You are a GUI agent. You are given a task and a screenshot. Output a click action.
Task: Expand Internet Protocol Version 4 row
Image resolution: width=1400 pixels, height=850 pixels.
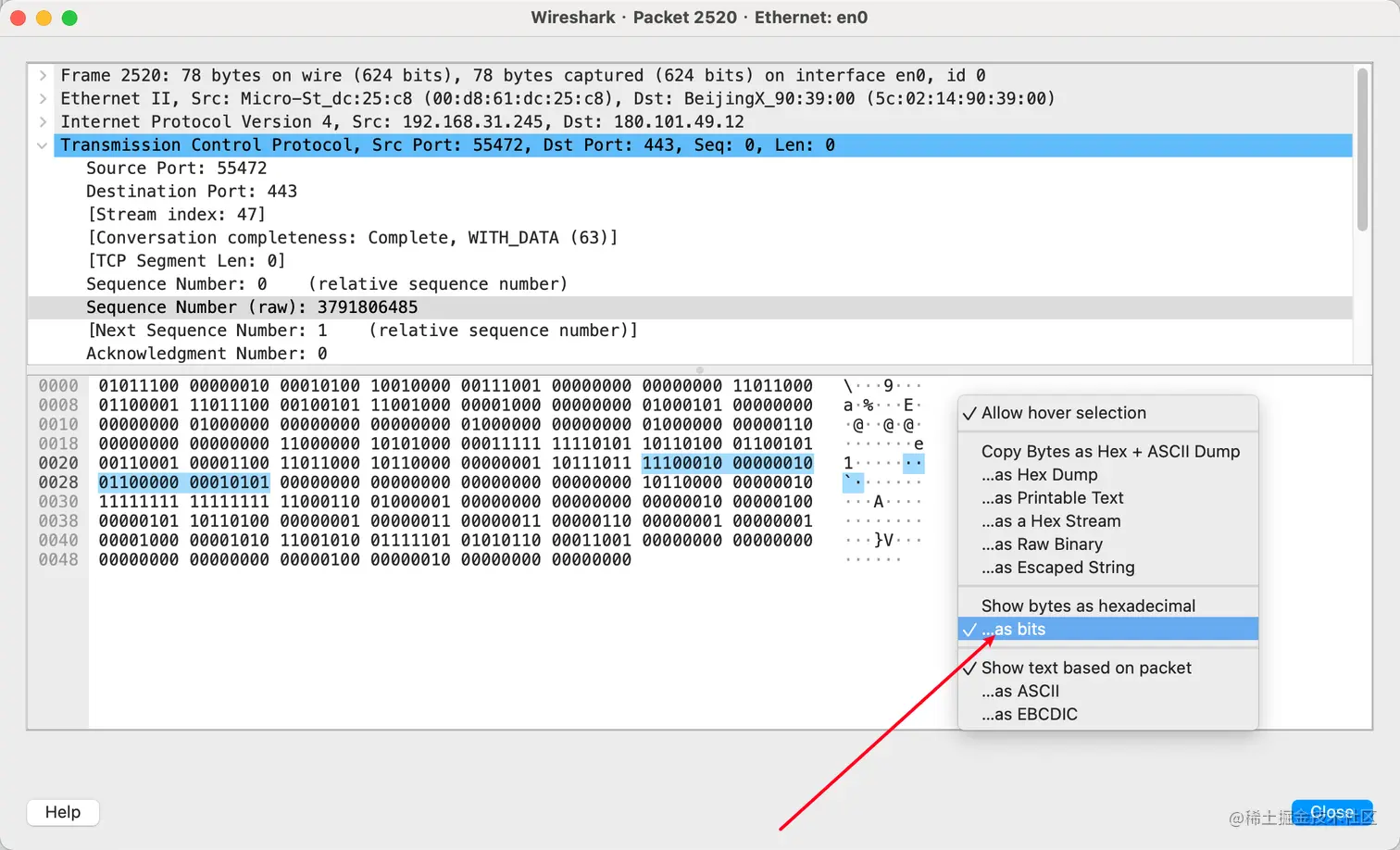(43, 121)
